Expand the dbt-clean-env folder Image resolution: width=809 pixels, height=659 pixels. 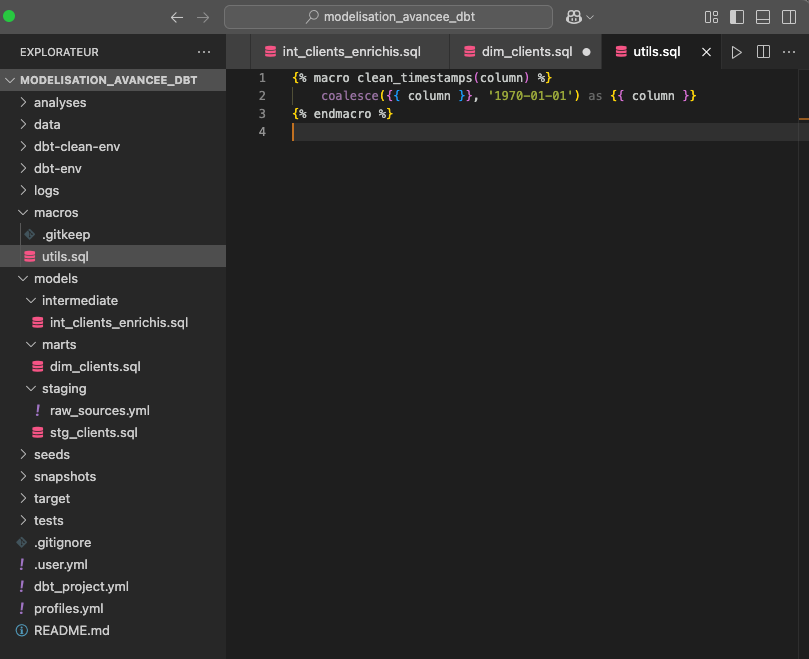pos(113,147)
